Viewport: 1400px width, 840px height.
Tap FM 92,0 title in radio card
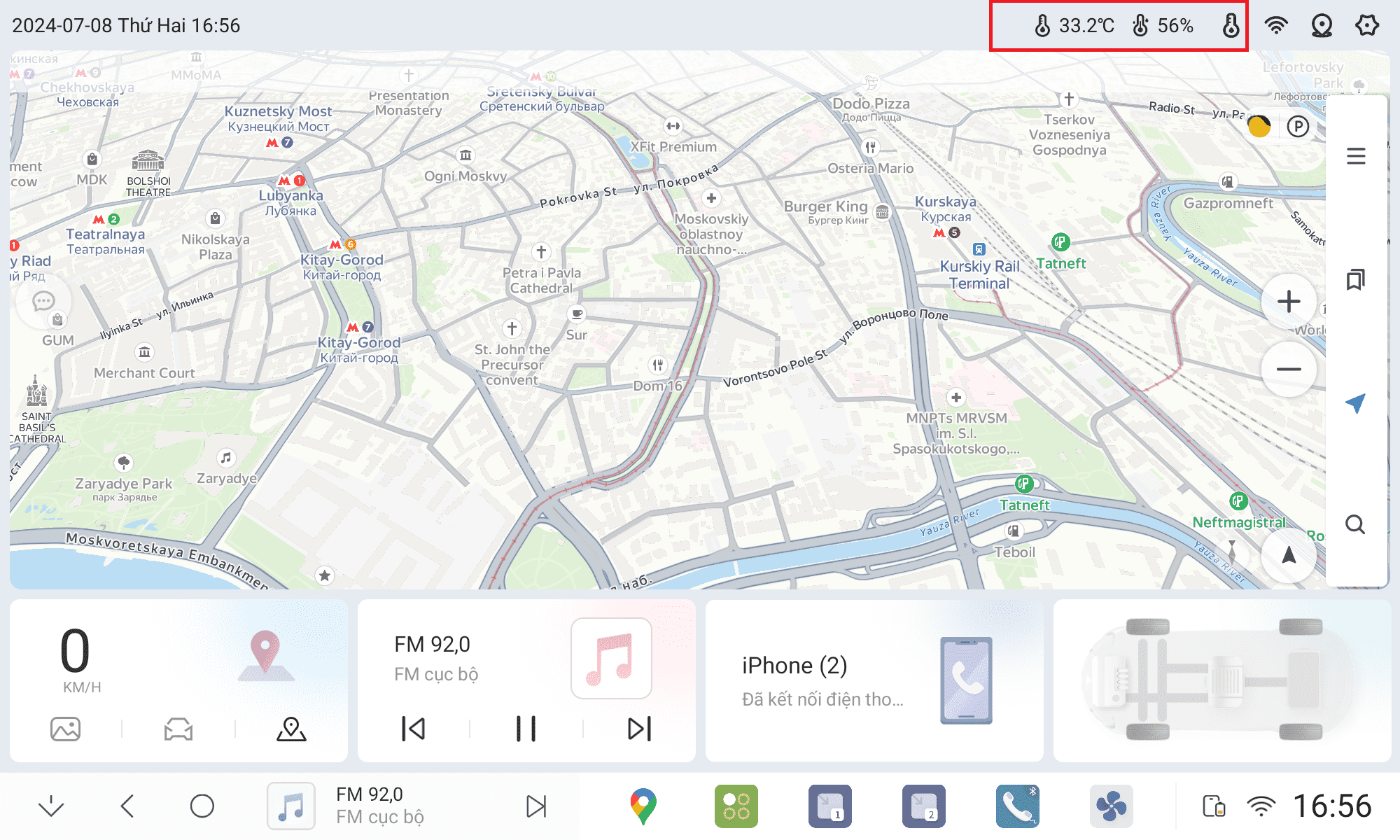432,644
